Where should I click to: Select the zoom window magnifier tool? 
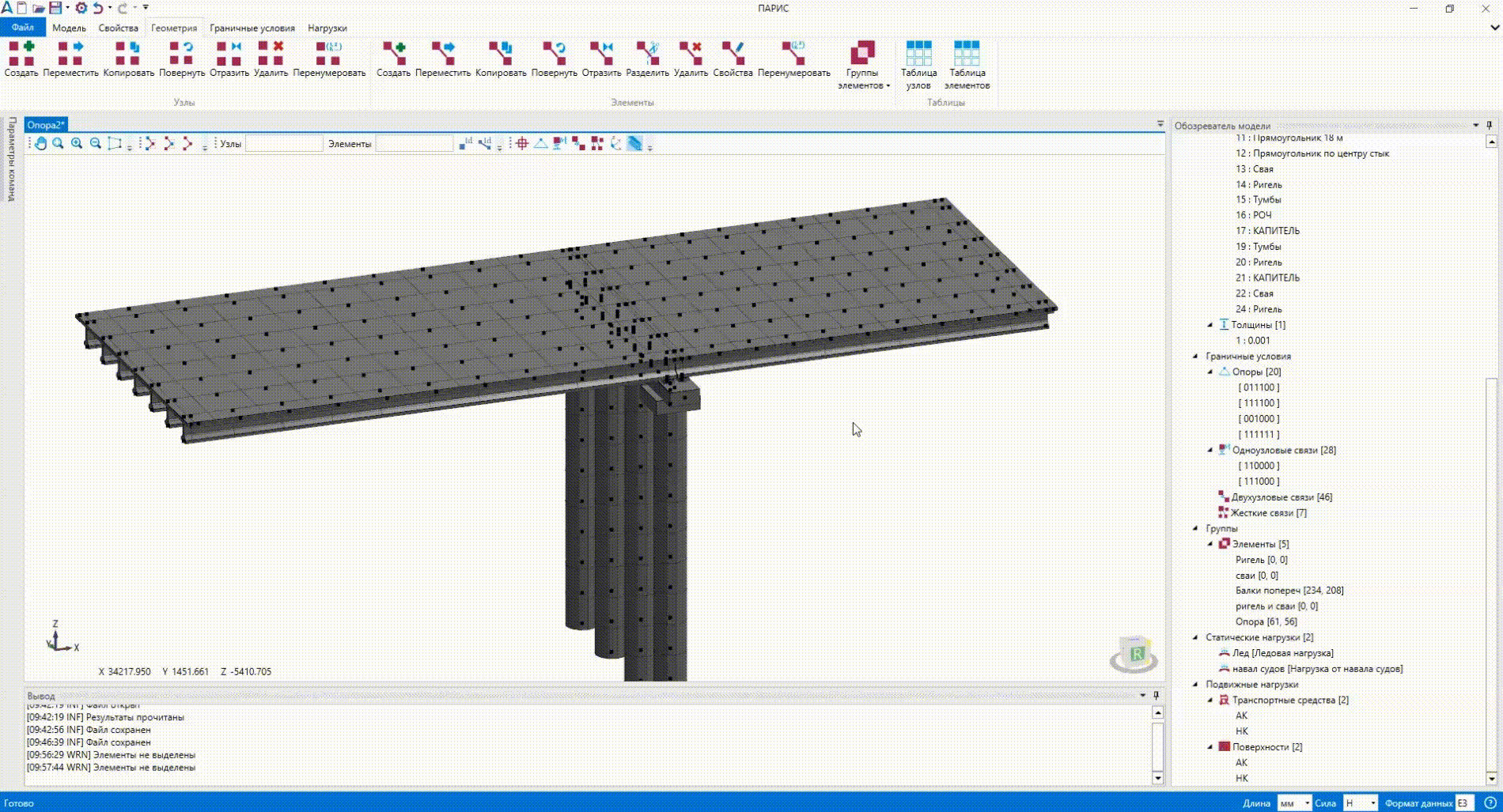pyautogui.click(x=58, y=143)
